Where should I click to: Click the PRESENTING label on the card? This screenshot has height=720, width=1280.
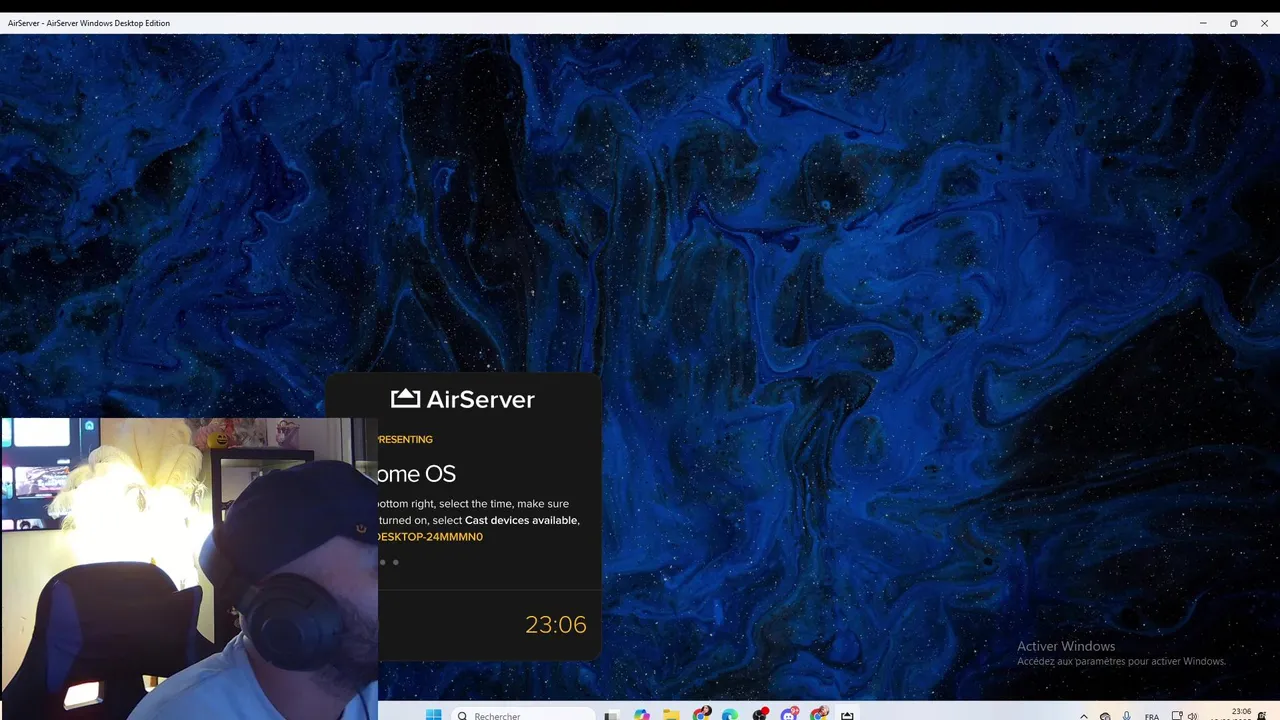(405, 439)
